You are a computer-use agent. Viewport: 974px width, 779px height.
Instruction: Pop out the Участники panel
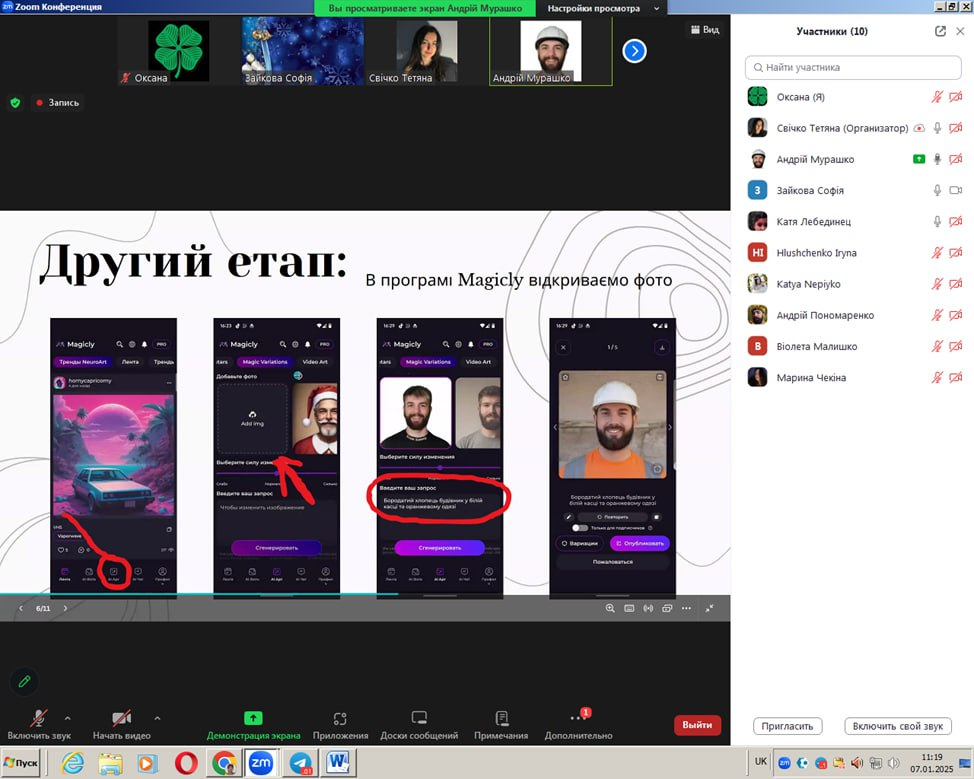pos(940,31)
